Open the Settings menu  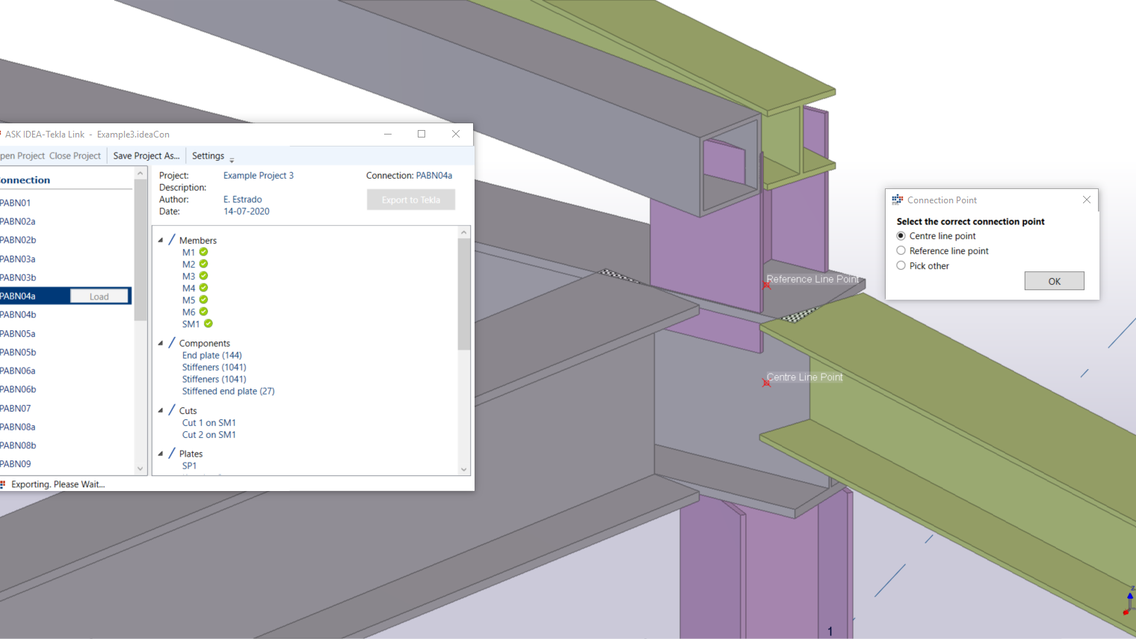208,156
